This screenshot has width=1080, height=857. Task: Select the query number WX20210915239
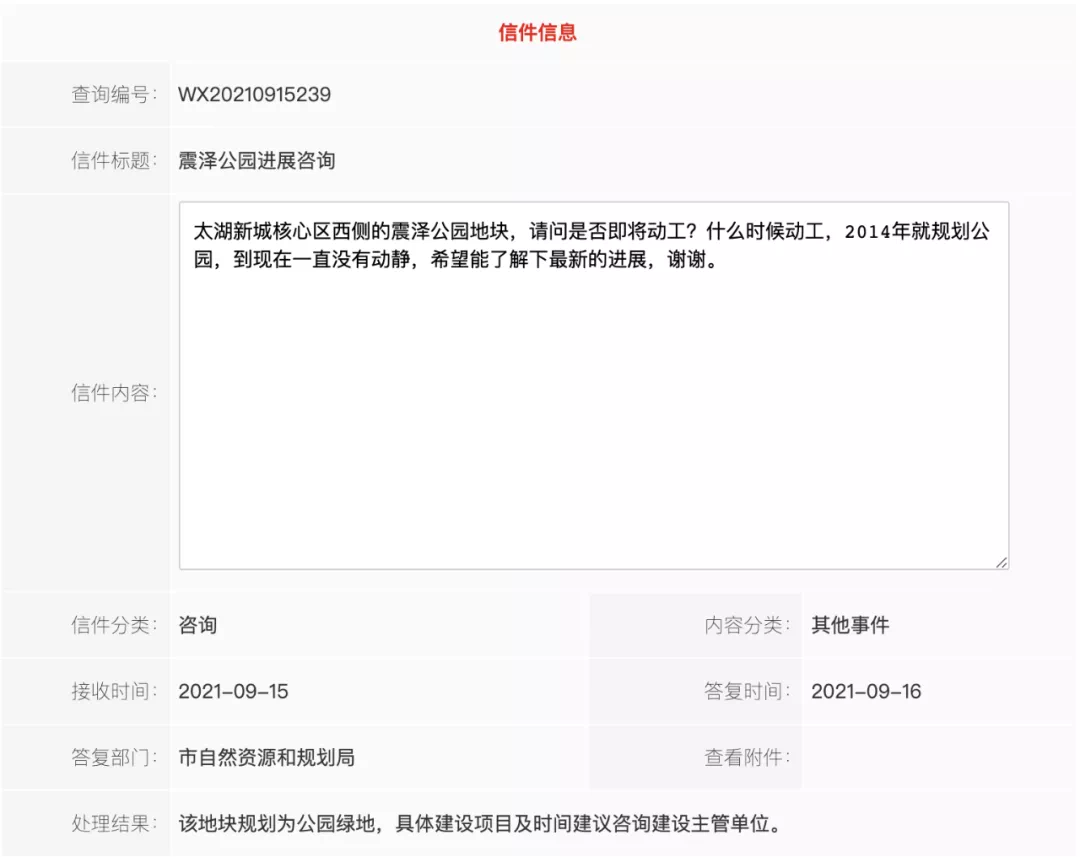pyautogui.click(x=254, y=95)
